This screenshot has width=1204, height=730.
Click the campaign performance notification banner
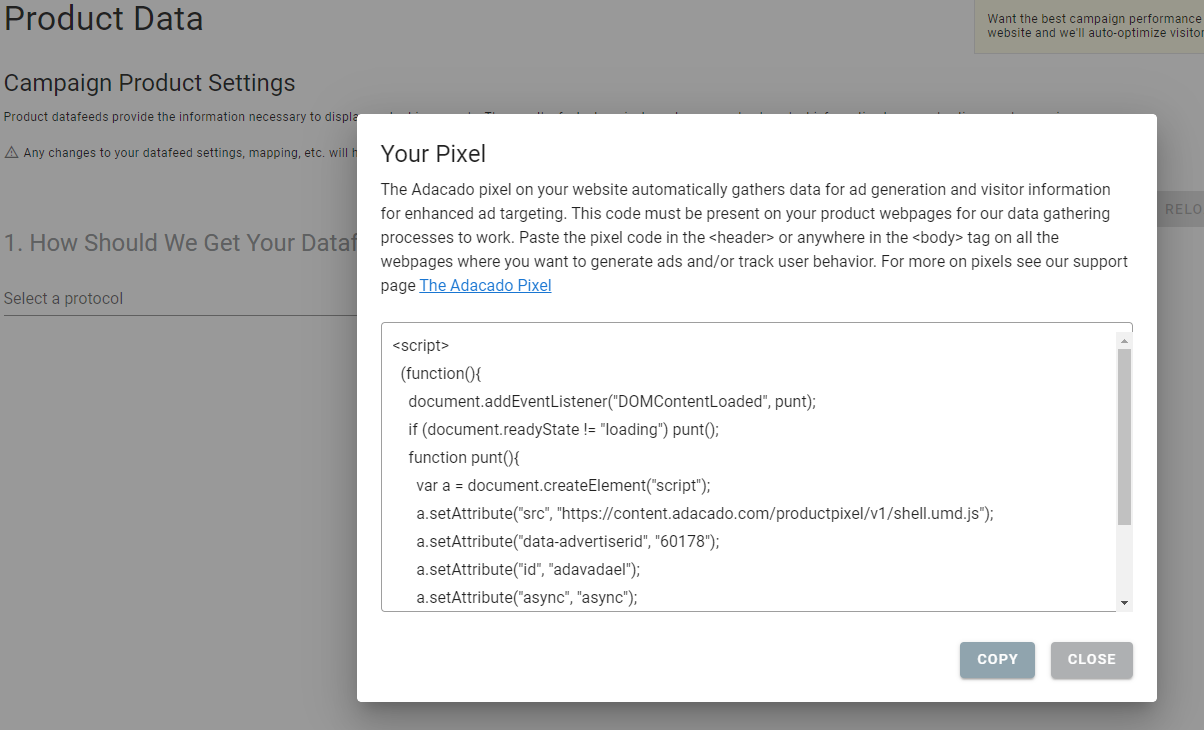click(1089, 26)
